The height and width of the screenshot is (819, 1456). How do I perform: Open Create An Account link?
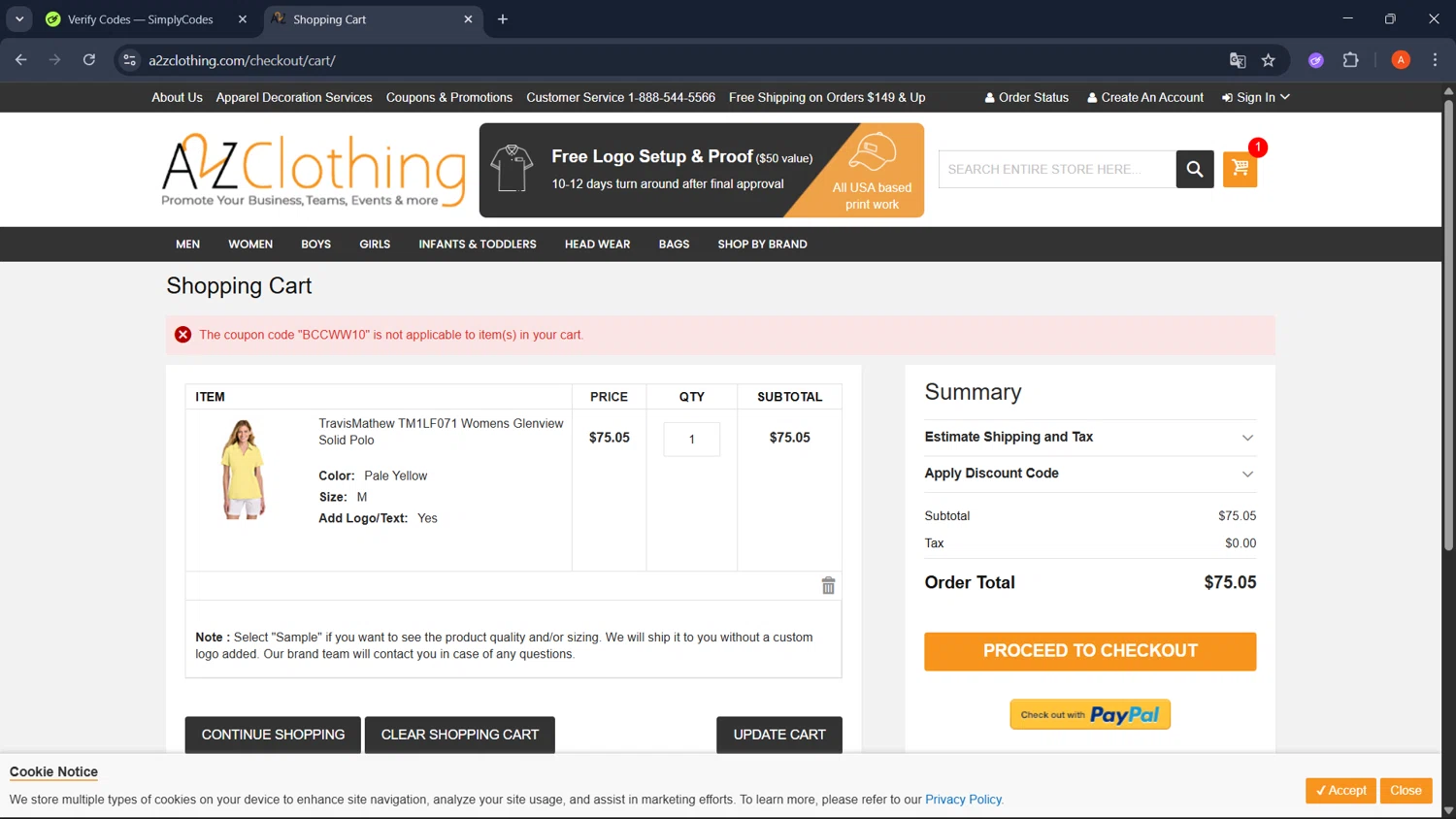click(x=1144, y=97)
